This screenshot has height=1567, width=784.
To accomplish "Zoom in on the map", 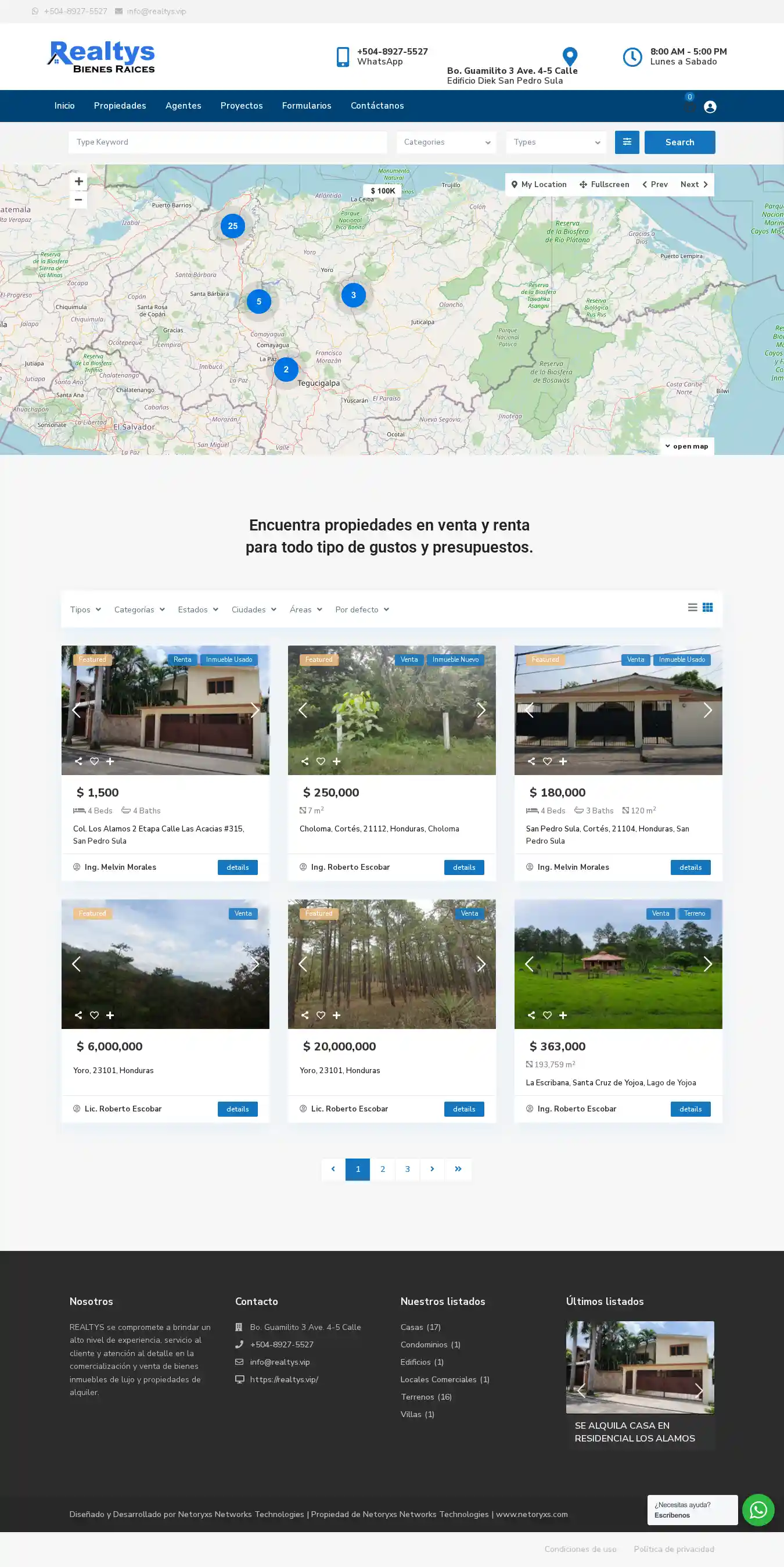I will coord(78,181).
